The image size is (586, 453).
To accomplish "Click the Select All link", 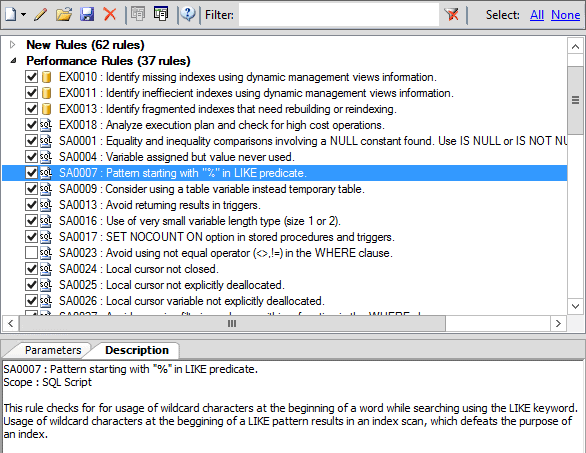I will [537, 15].
